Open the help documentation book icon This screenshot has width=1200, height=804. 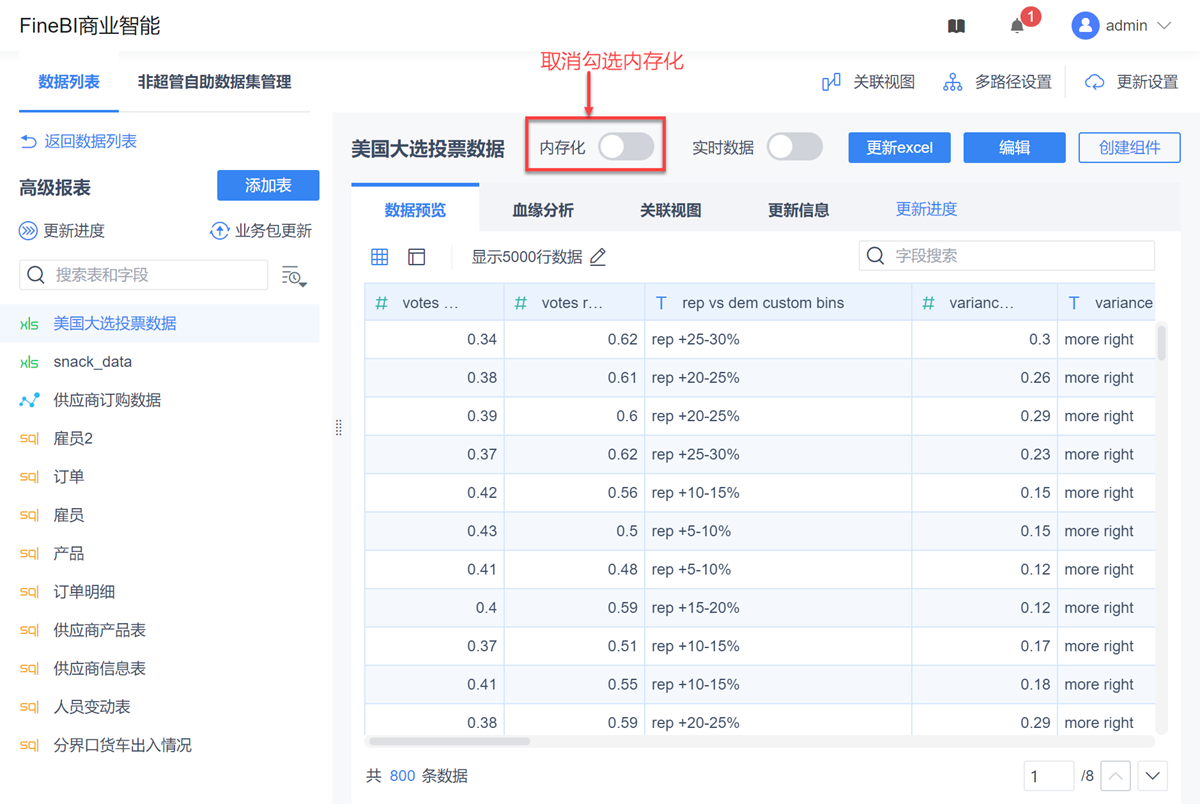pyautogui.click(x=956, y=26)
